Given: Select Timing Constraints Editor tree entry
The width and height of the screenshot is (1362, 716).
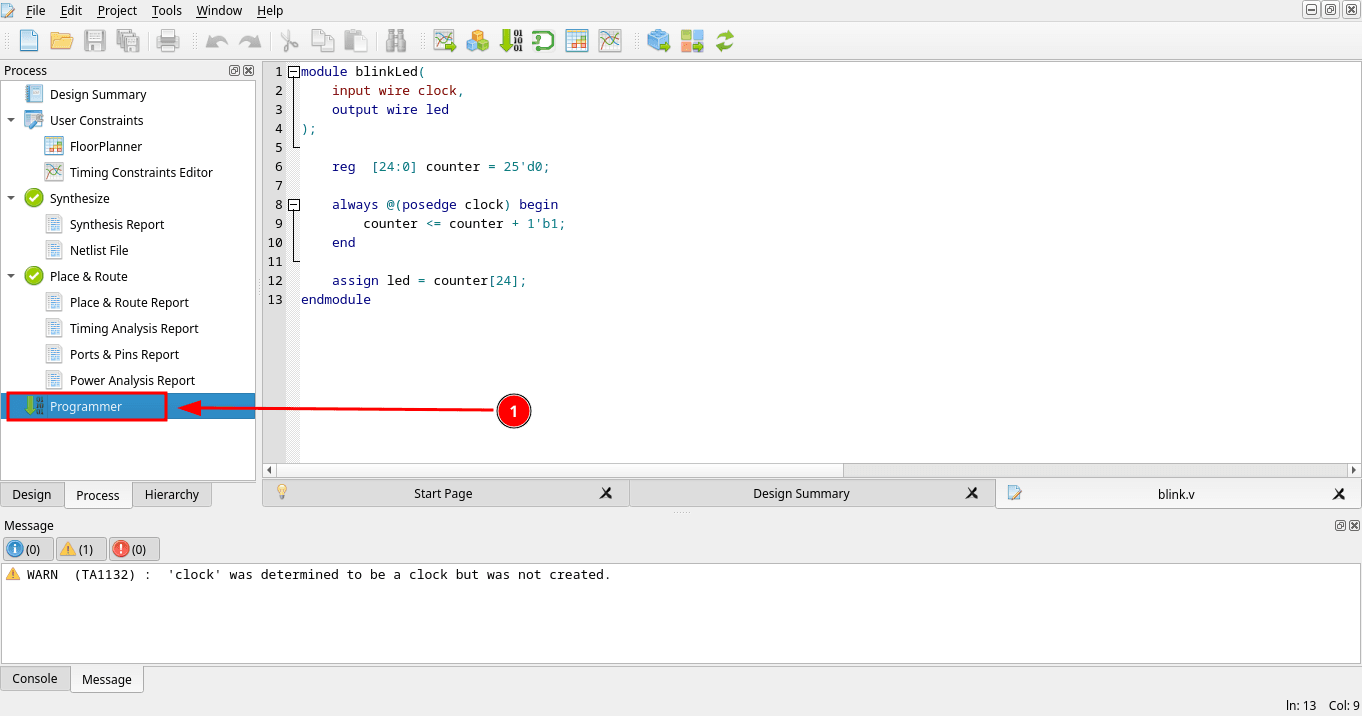Looking at the screenshot, I should (141, 172).
